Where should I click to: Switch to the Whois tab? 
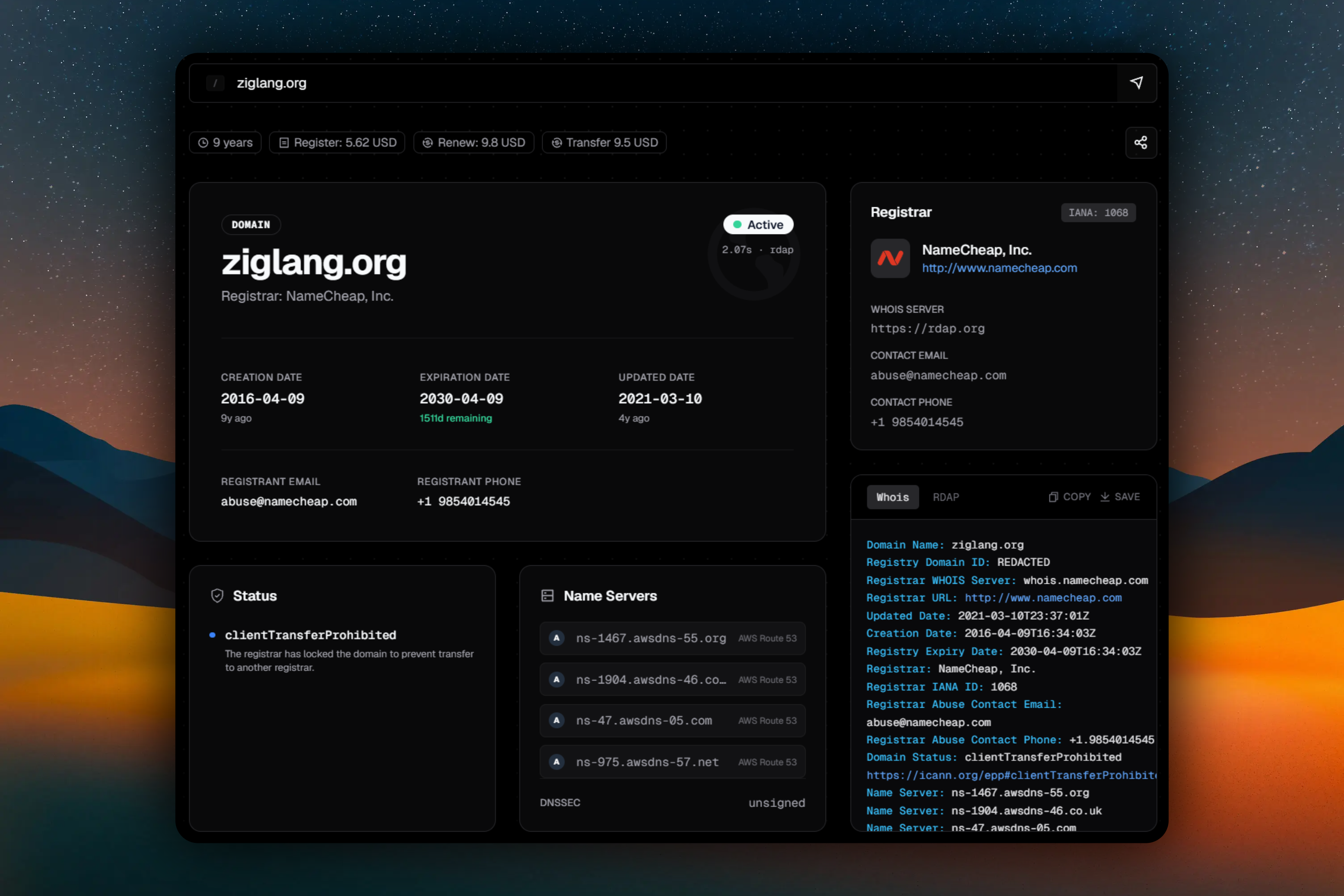pyautogui.click(x=893, y=497)
